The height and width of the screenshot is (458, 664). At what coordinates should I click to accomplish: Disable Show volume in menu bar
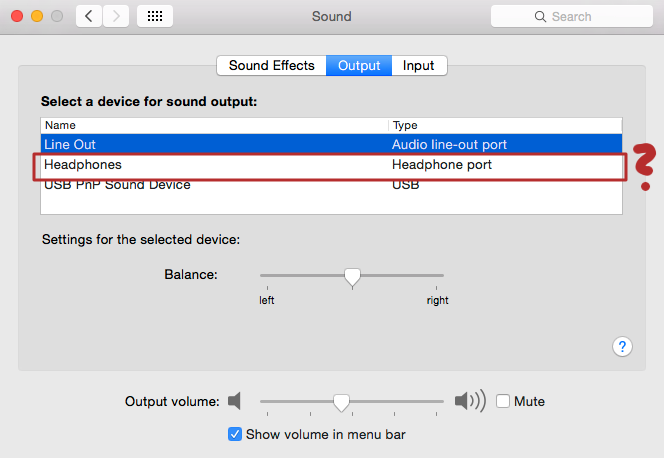pos(235,434)
